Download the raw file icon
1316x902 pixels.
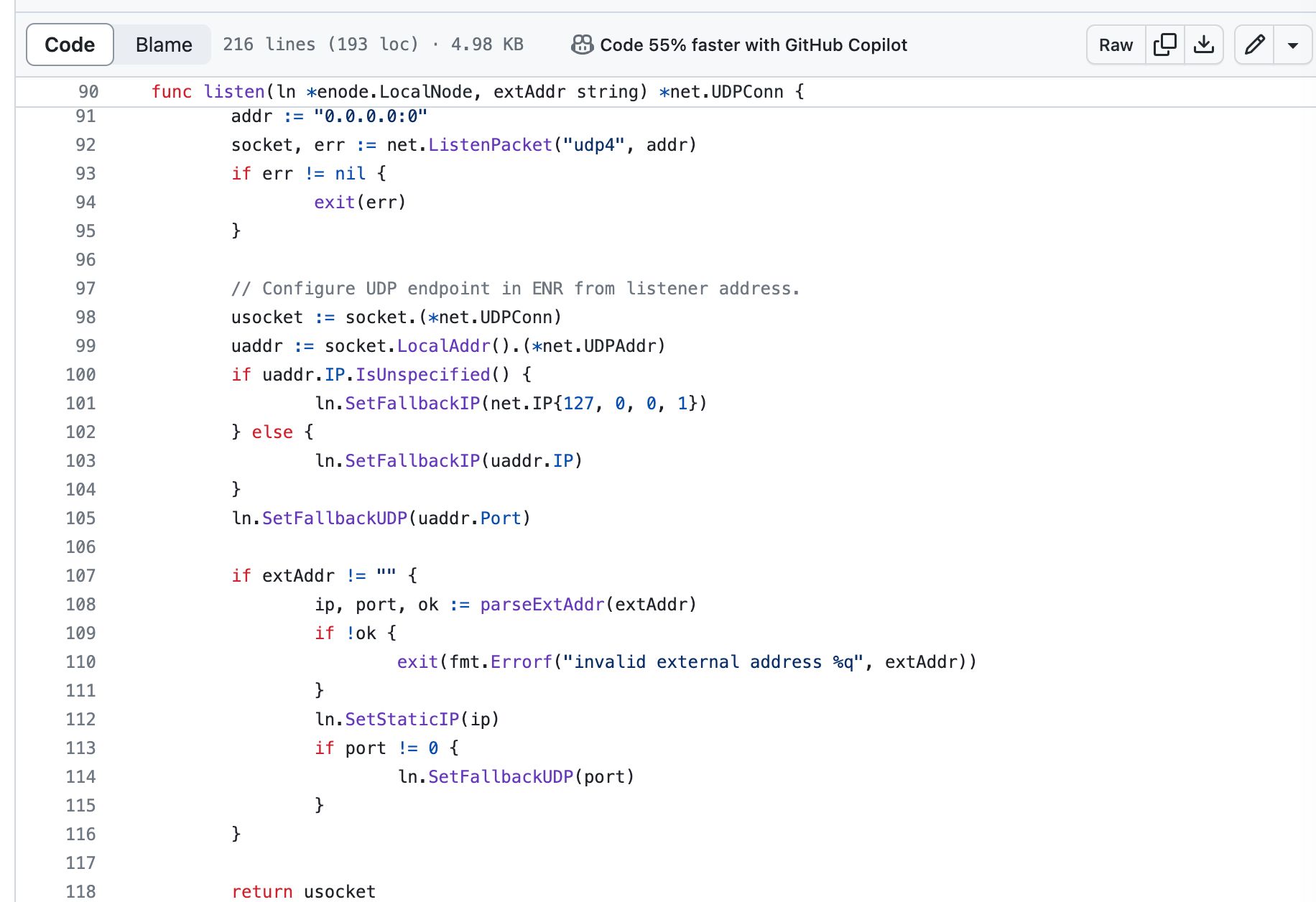(1204, 45)
